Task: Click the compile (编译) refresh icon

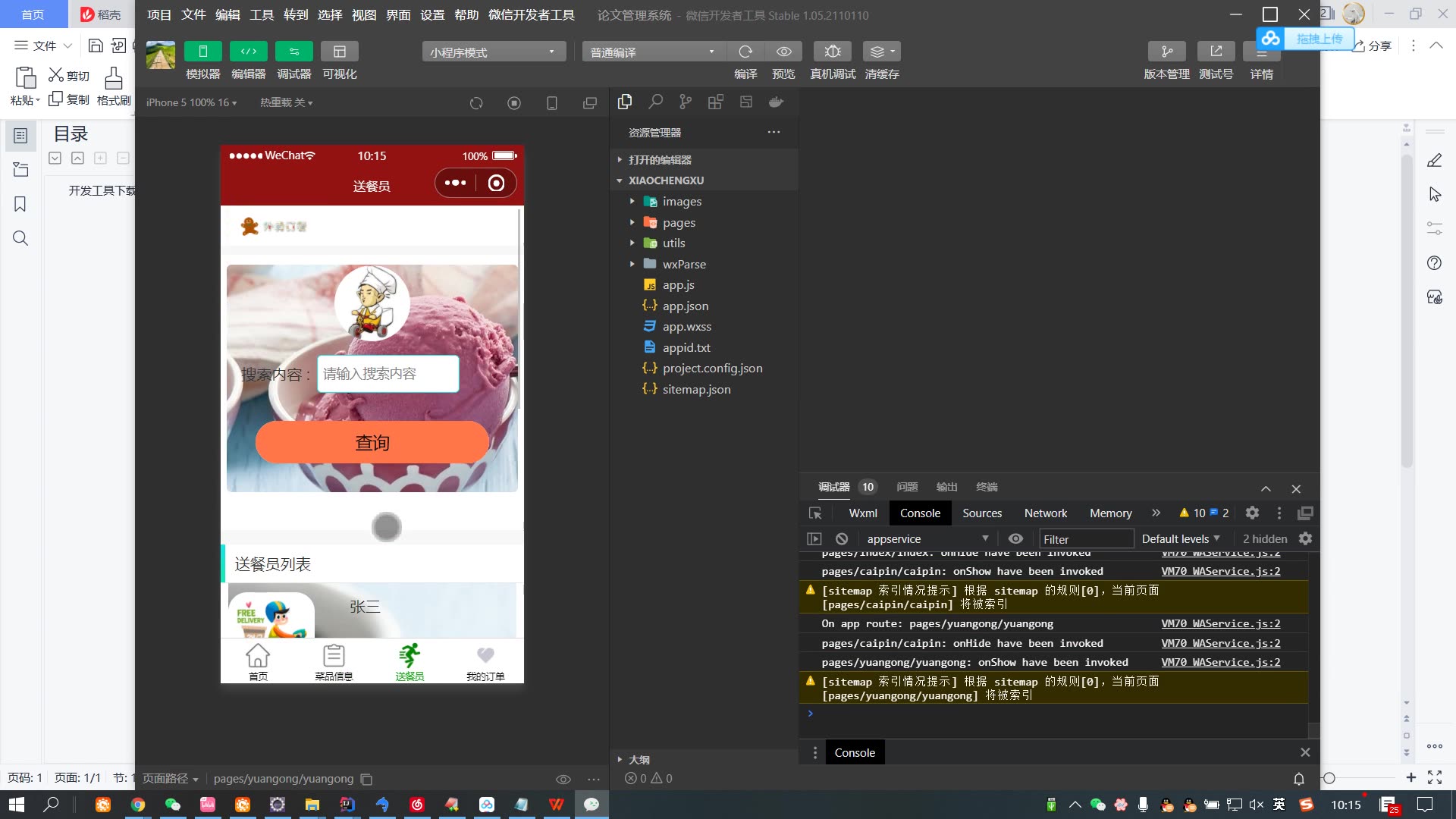Action: [x=745, y=52]
